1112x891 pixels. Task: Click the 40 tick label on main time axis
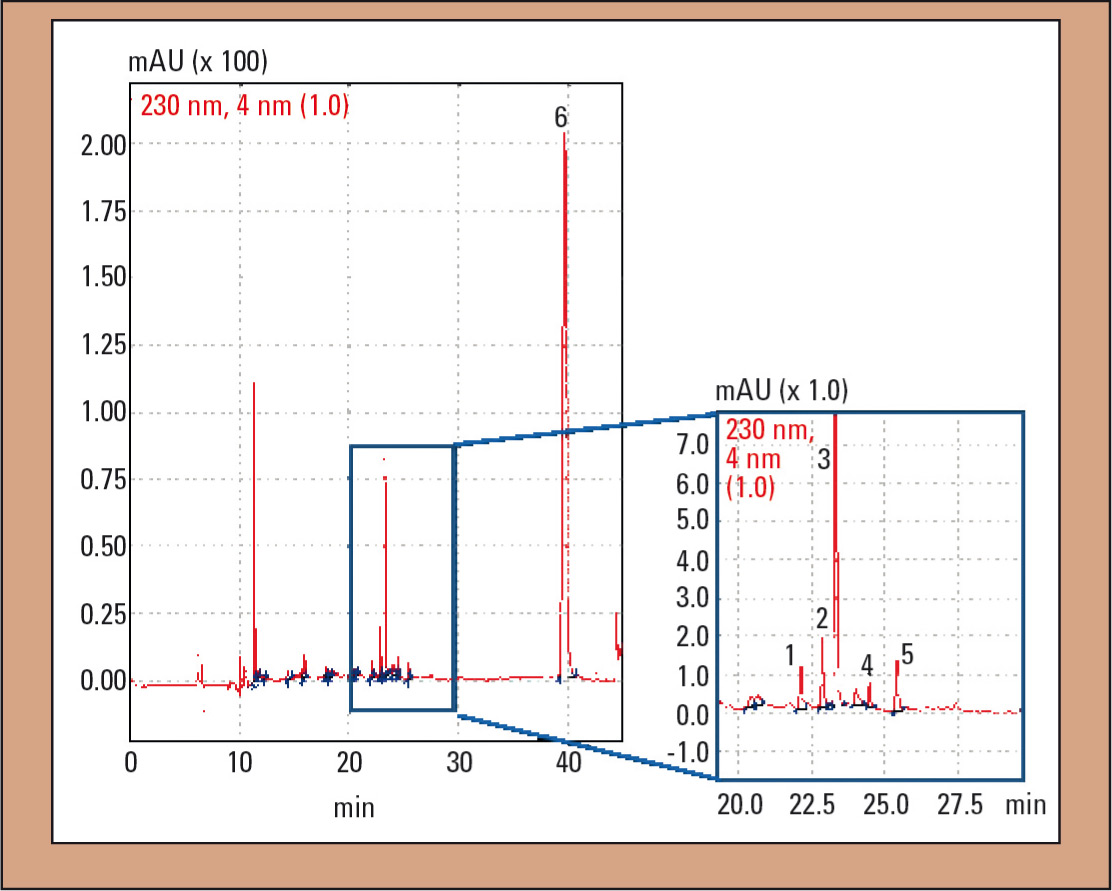tap(568, 763)
